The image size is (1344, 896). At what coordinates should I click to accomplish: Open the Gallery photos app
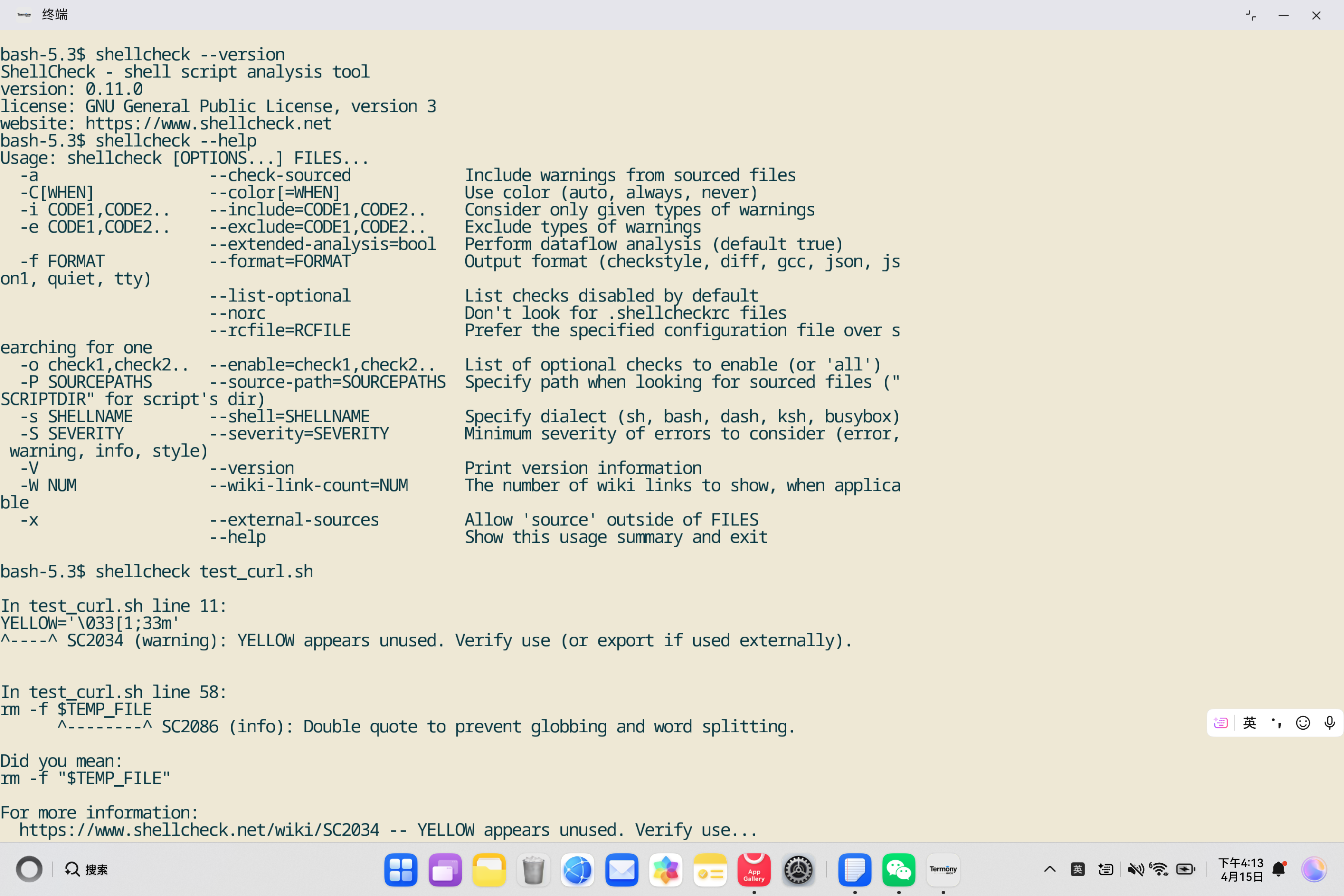click(666, 869)
